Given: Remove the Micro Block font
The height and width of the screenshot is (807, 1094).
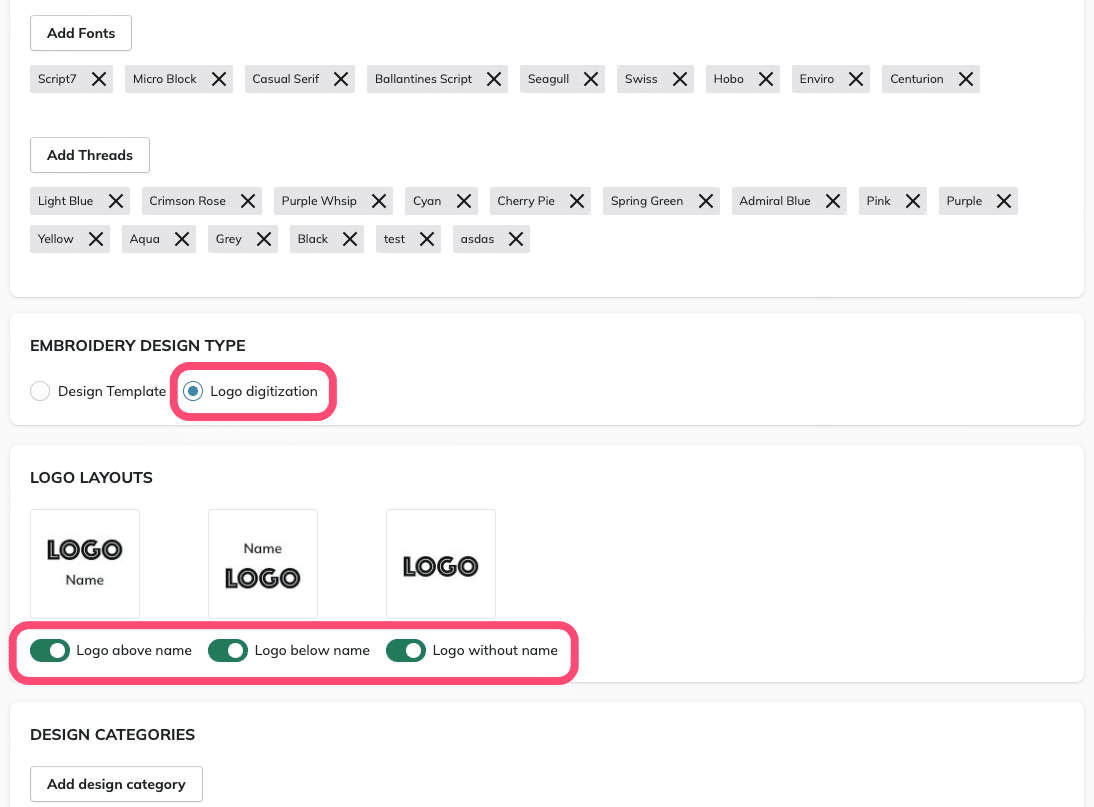Looking at the screenshot, I should [x=220, y=79].
